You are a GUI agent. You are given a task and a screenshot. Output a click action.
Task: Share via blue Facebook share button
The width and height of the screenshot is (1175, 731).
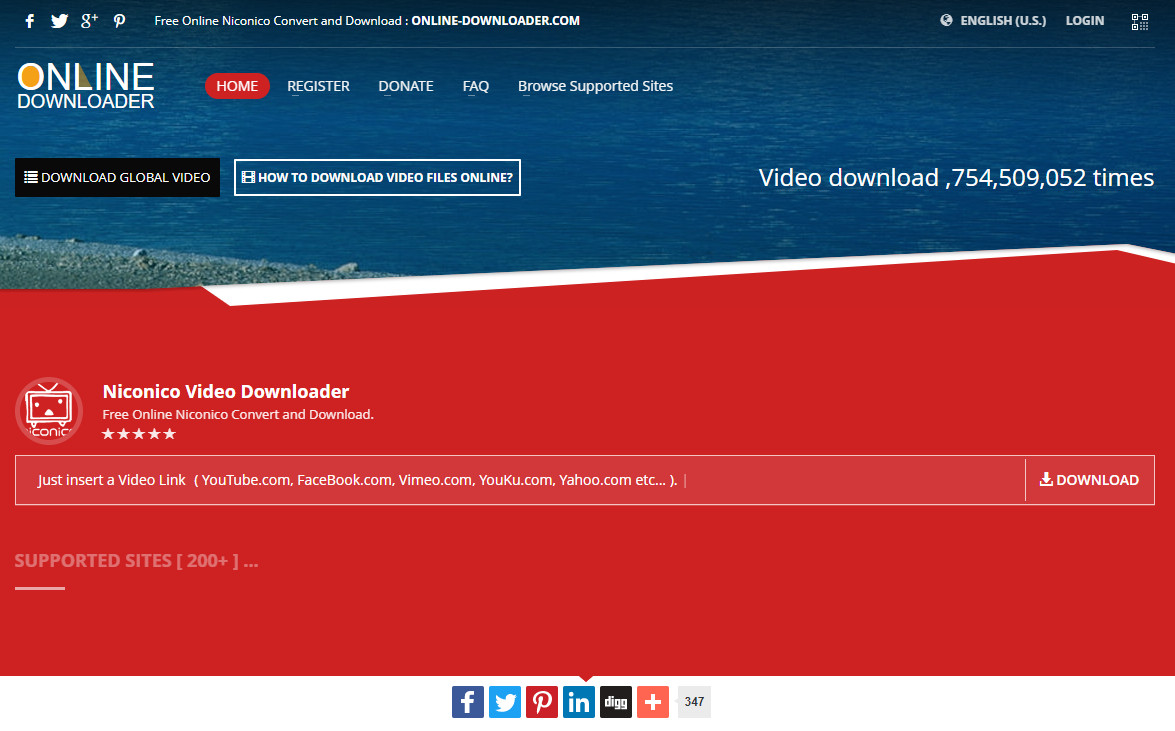point(468,702)
